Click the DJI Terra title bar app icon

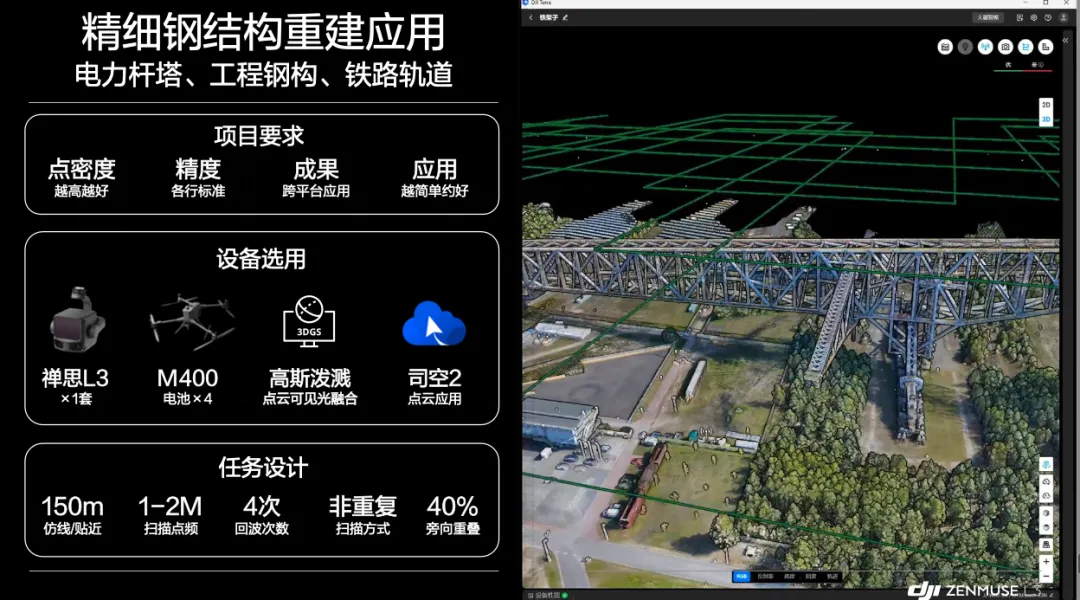click(526, 3)
